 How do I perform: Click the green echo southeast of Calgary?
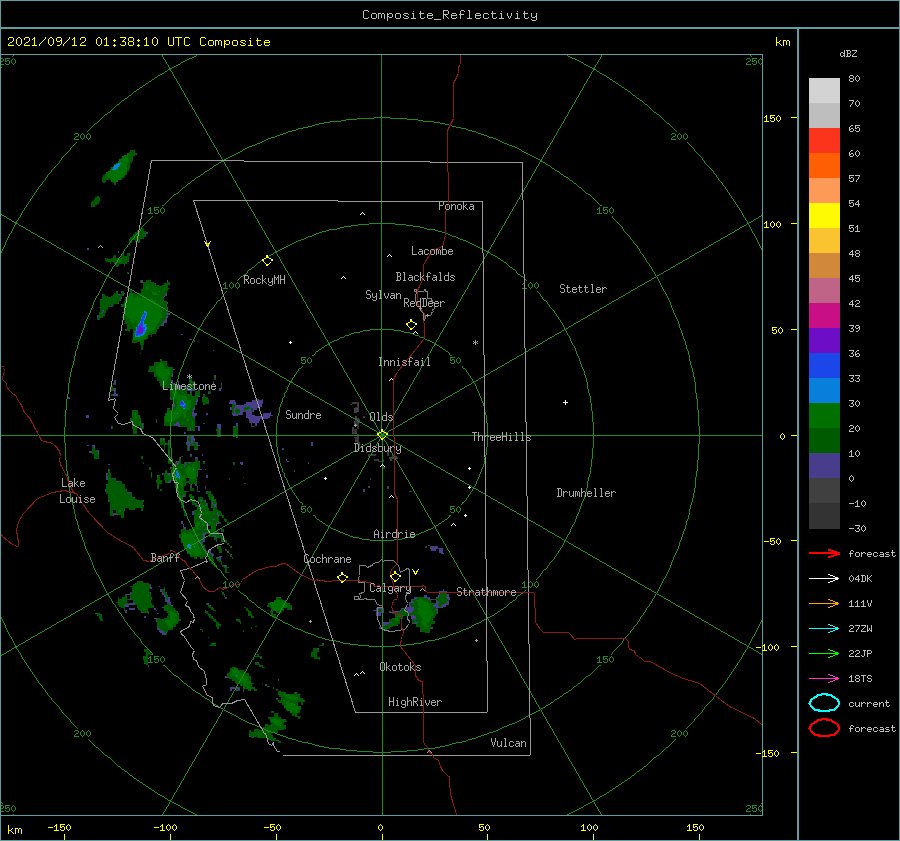[x=424, y=613]
